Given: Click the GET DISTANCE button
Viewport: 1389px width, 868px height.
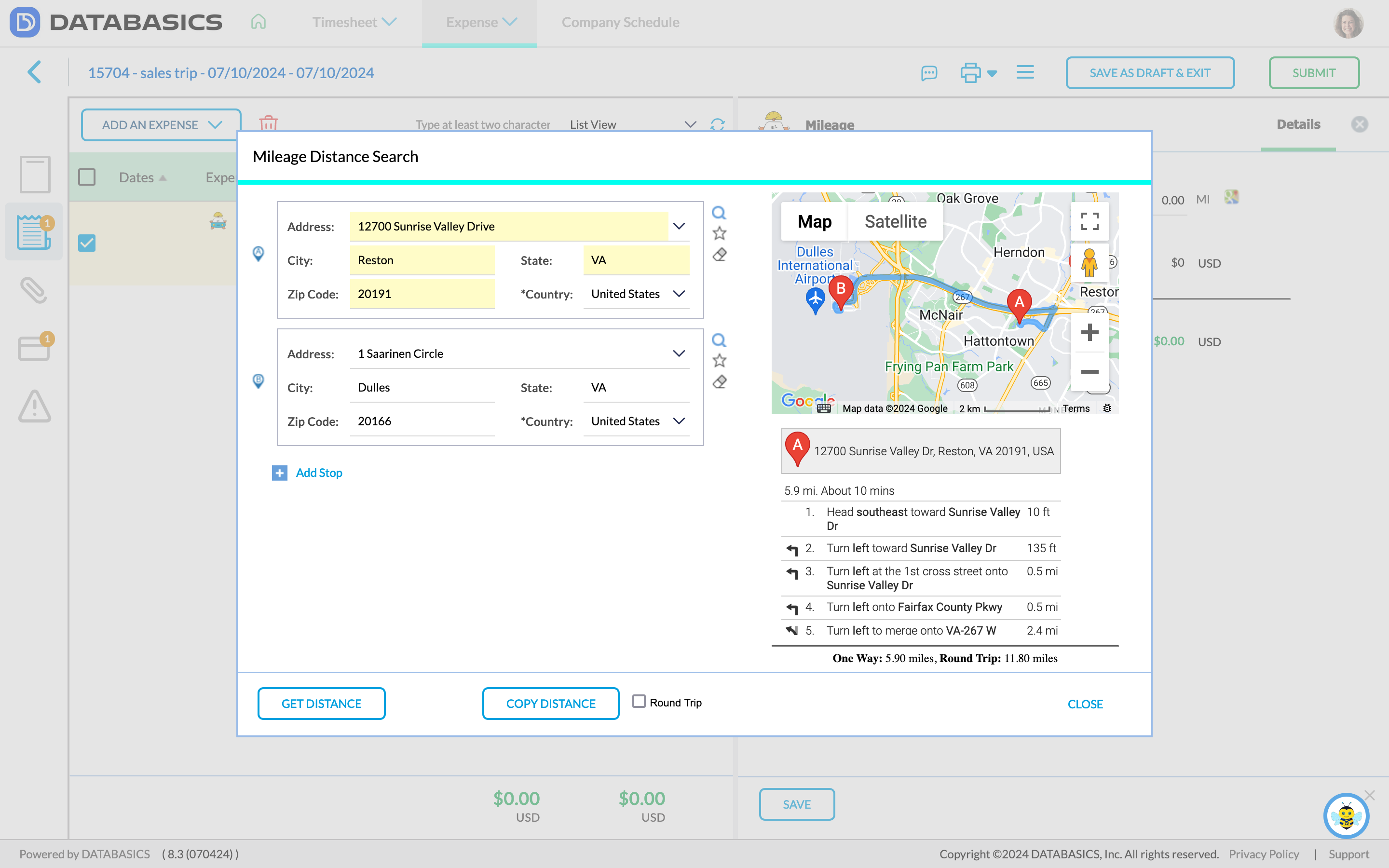Looking at the screenshot, I should 321,703.
